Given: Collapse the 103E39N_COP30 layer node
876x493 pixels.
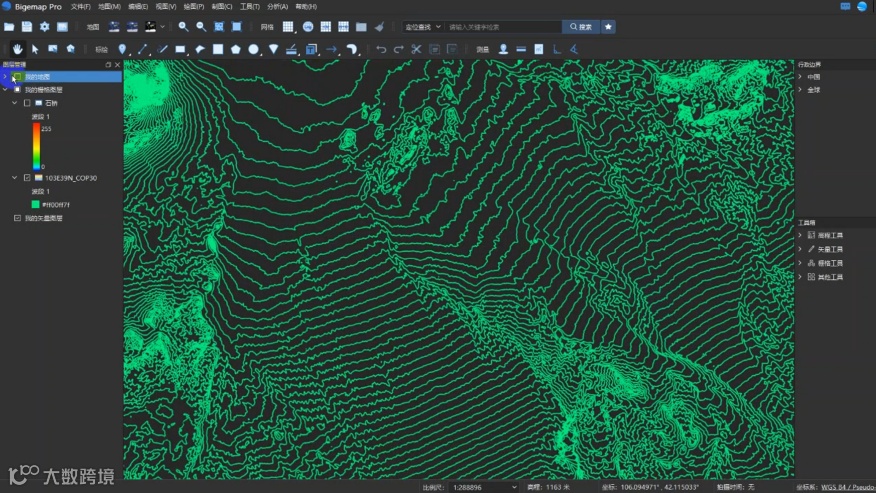Looking at the screenshot, I should tap(15, 177).
